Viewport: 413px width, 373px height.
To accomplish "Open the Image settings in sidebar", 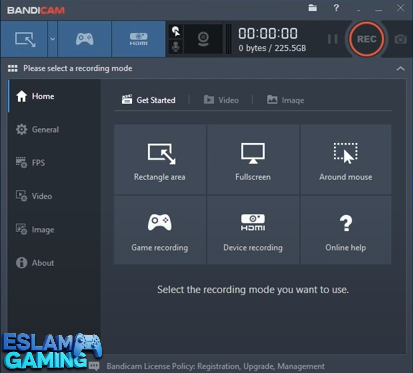I will click(54, 229).
